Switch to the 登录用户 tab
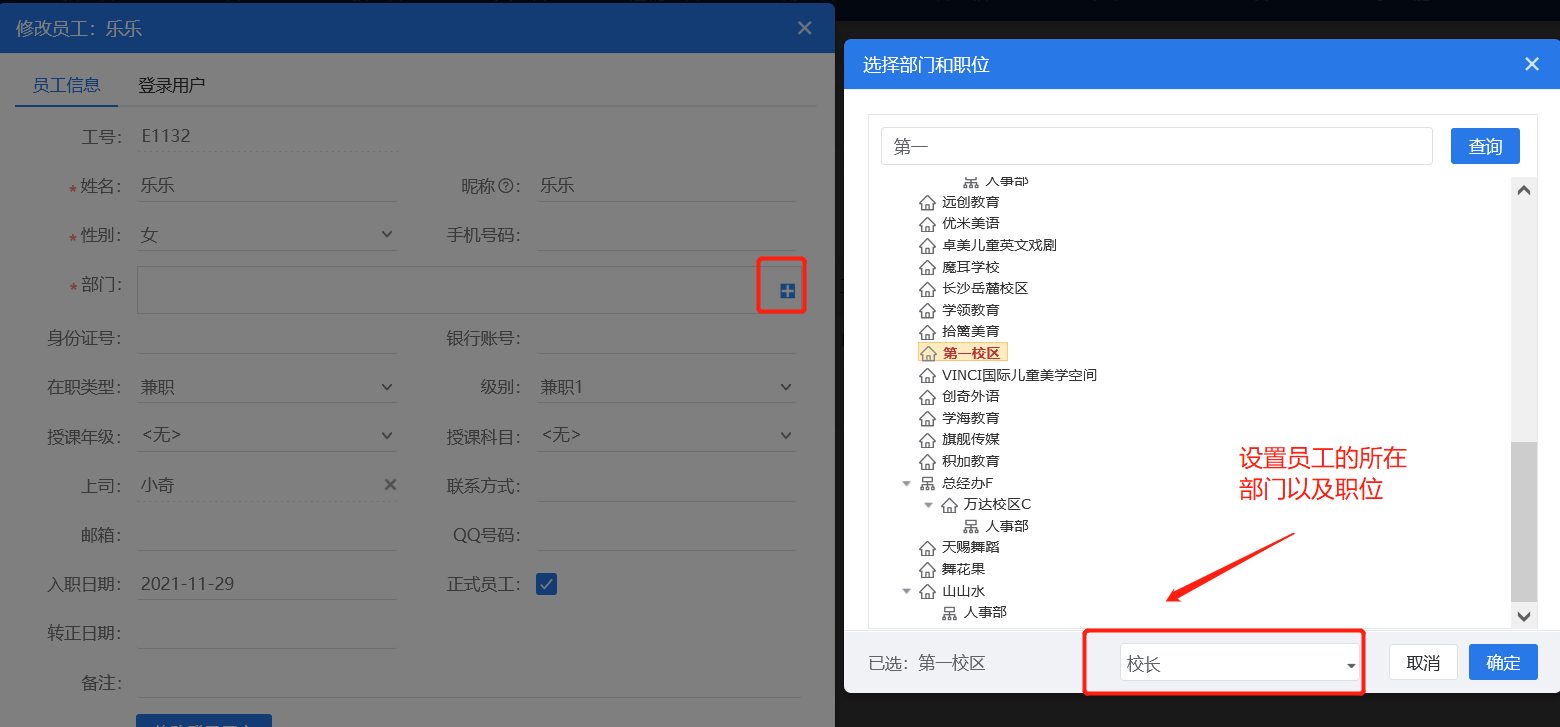Image resolution: width=1560 pixels, height=727 pixels. [x=172, y=85]
